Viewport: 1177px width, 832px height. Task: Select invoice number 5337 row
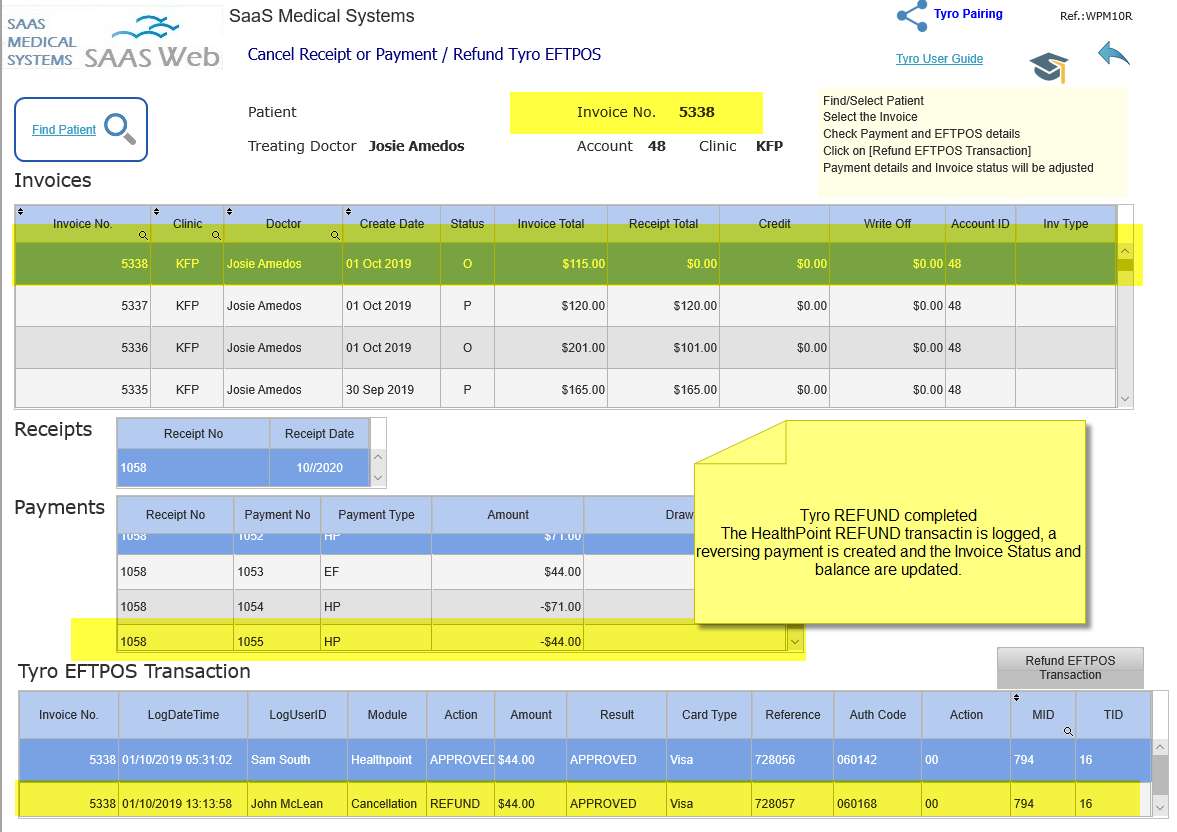click(x=565, y=306)
